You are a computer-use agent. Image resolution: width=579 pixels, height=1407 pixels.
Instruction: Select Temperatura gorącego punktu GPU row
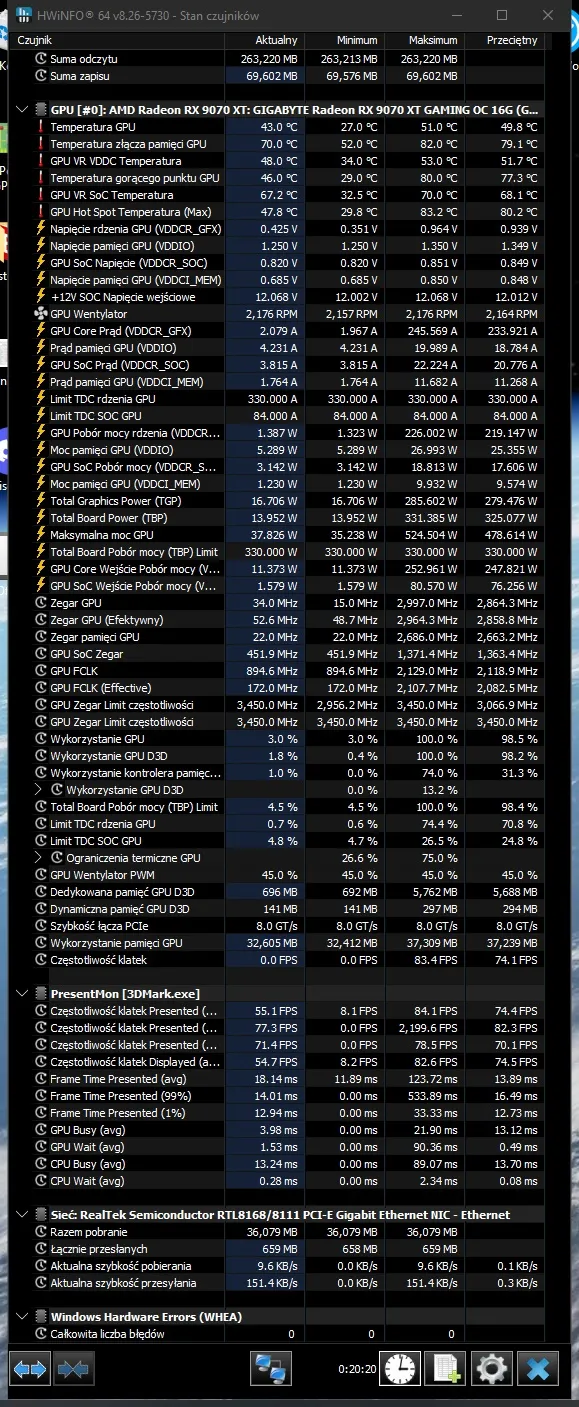(x=278, y=178)
